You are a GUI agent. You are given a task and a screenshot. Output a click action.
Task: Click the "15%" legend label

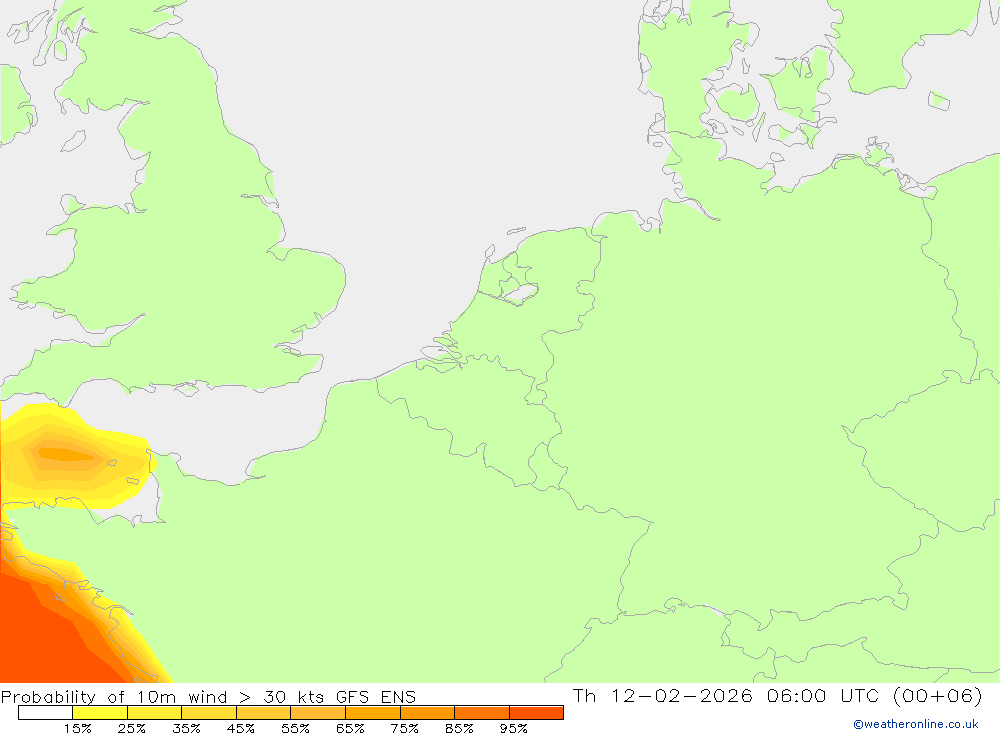(x=77, y=728)
